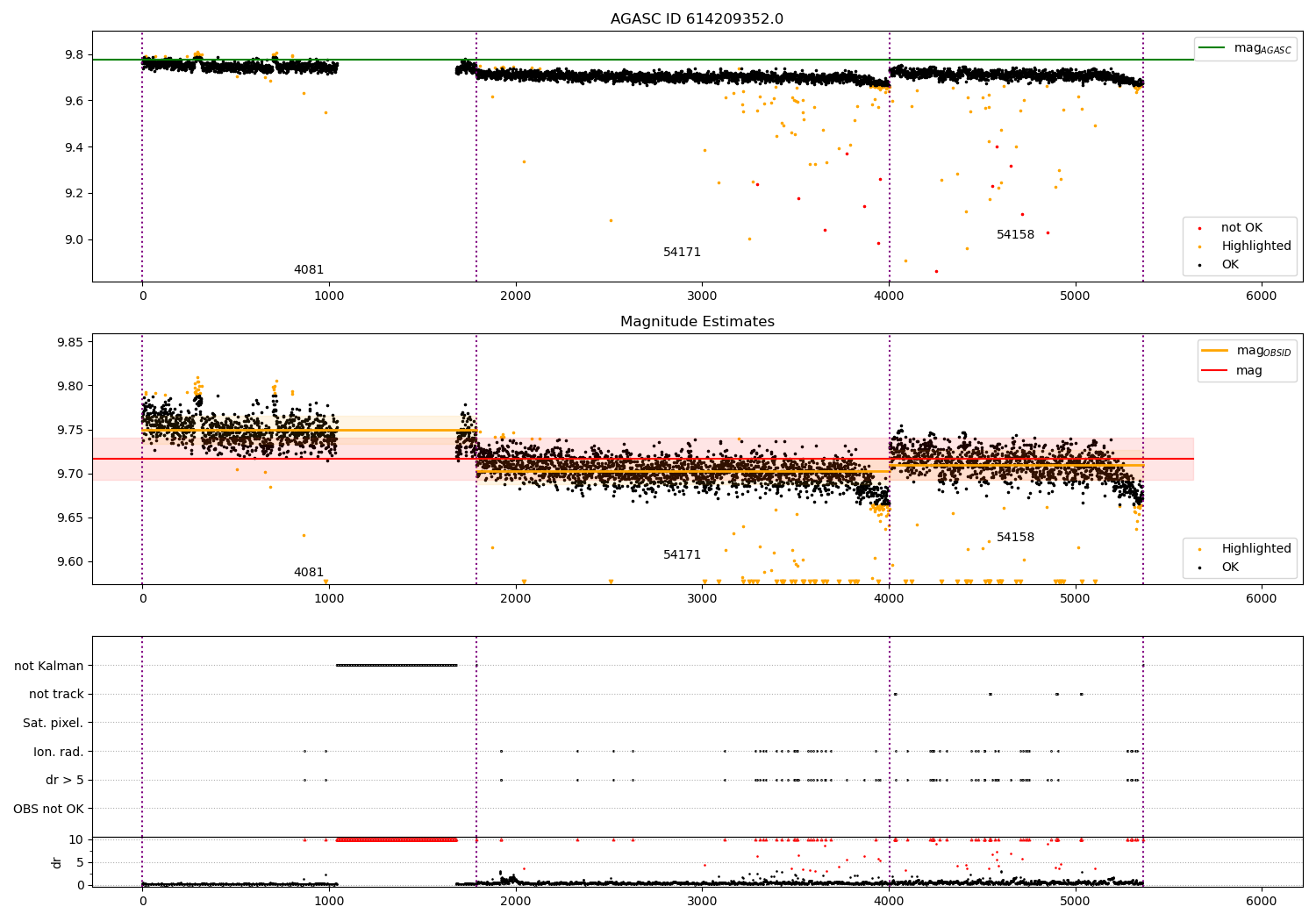Click the green line sample in top legend
Viewport: 1316px width, 921px height.
(x=1212, y=48)
